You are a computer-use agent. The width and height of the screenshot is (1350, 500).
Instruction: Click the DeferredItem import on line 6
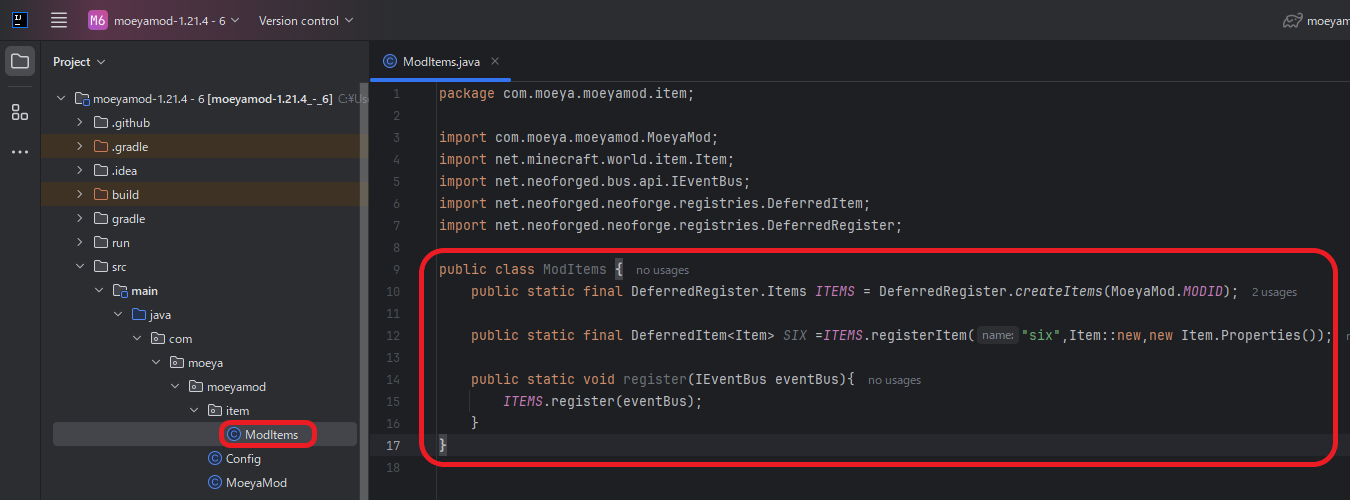pos(655,203)
